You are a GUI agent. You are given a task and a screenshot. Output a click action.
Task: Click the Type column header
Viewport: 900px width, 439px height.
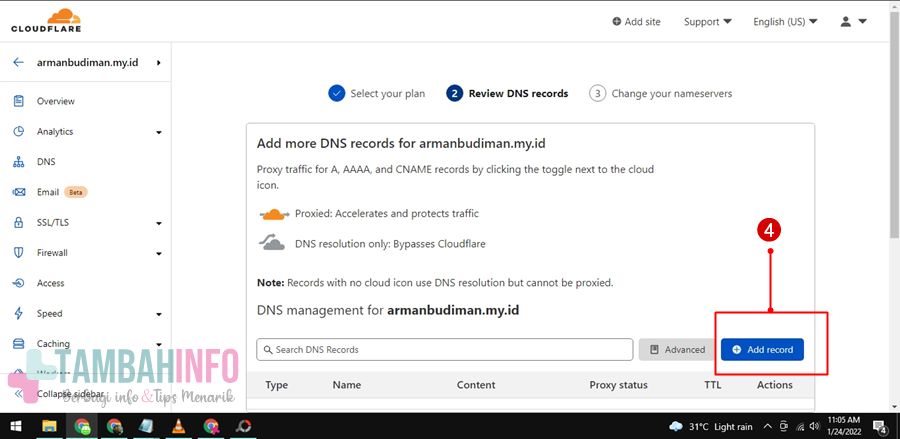pyautogui.click(x=277, y=385)
